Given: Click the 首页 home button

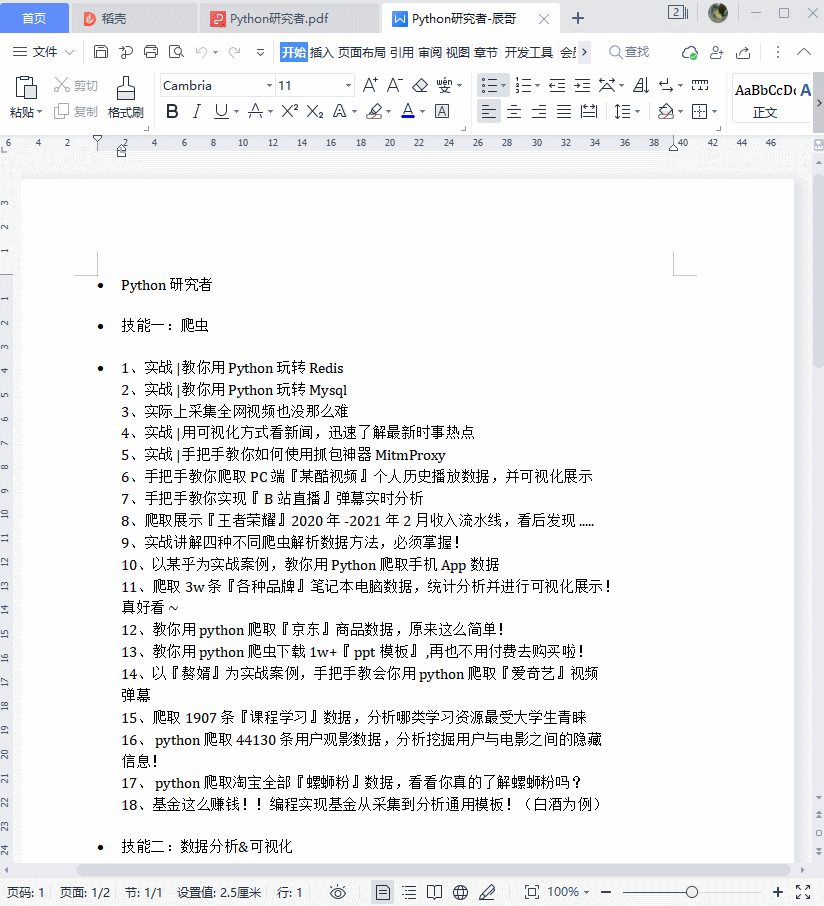Looking at the screenshot, I should click(34, 18).
